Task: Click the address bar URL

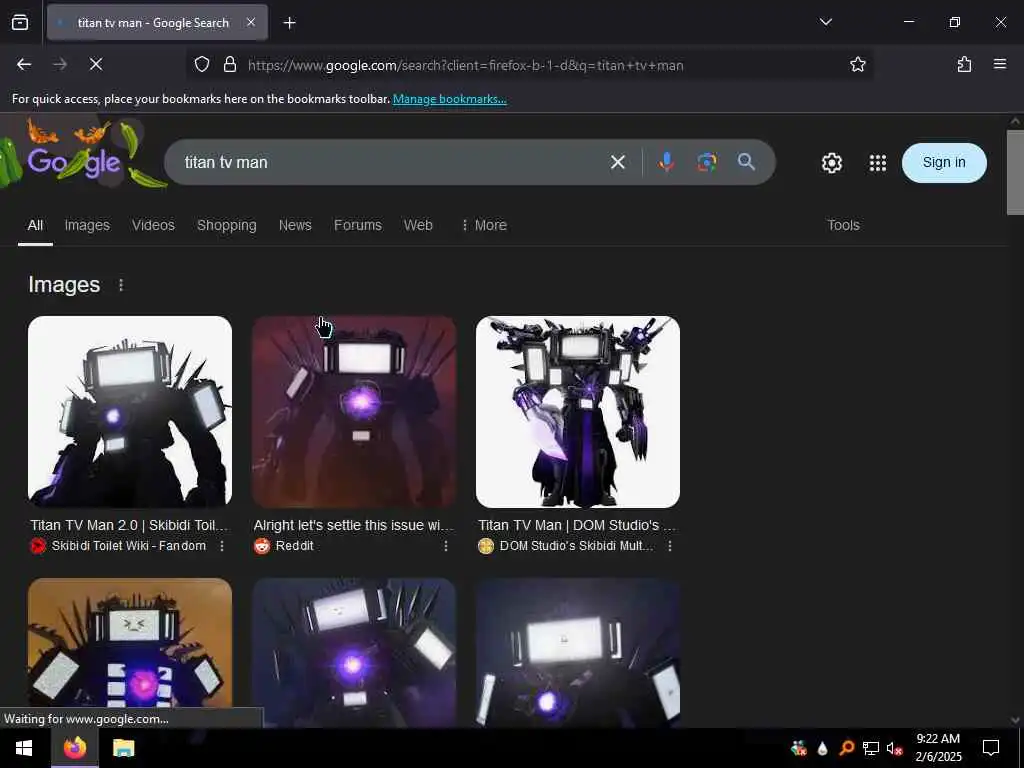Action: pyautogui.click(x=466, y=65)
